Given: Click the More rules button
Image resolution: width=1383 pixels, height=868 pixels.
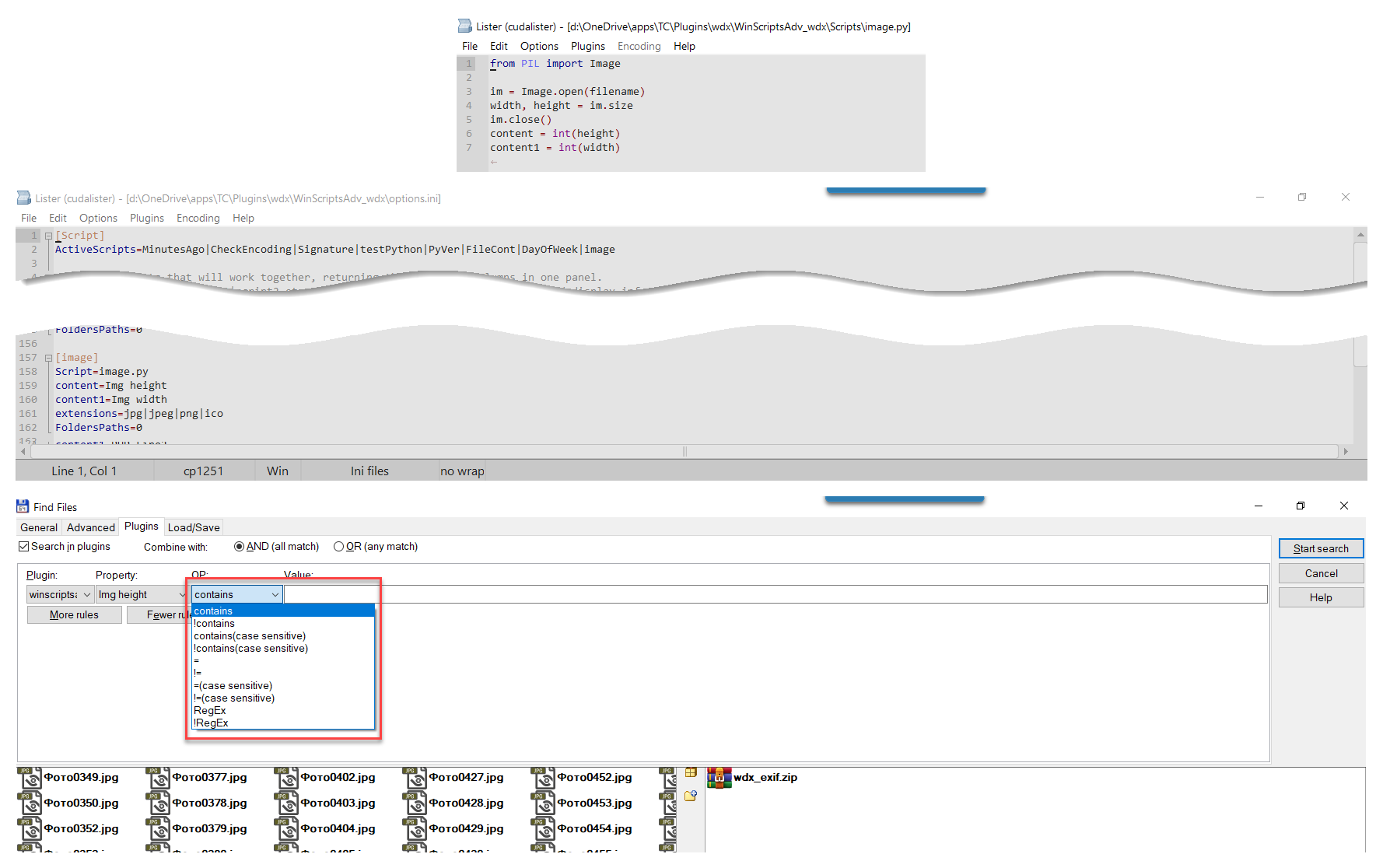Looking at the screenshot, I should (75, 614).
